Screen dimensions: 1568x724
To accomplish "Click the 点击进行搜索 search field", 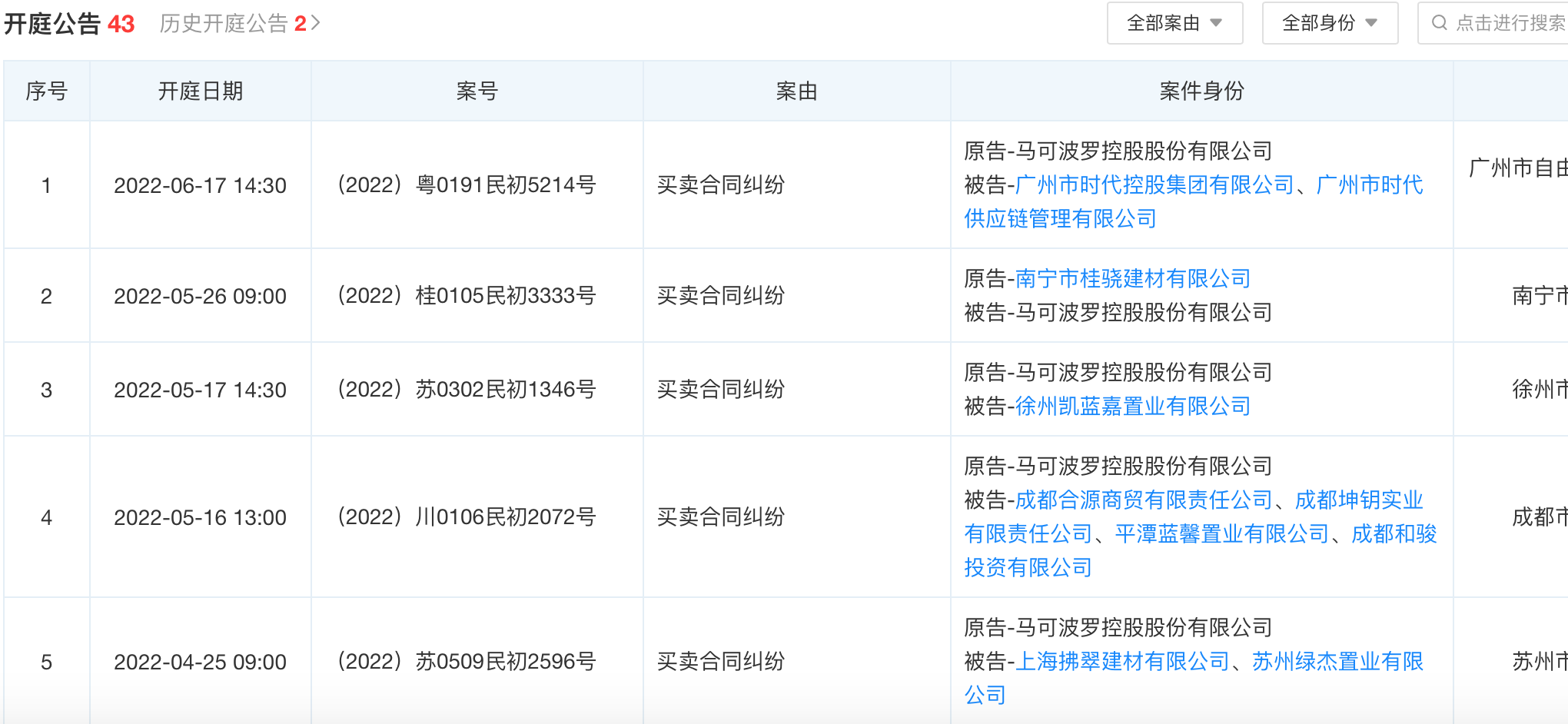I will click(1493, 23).
